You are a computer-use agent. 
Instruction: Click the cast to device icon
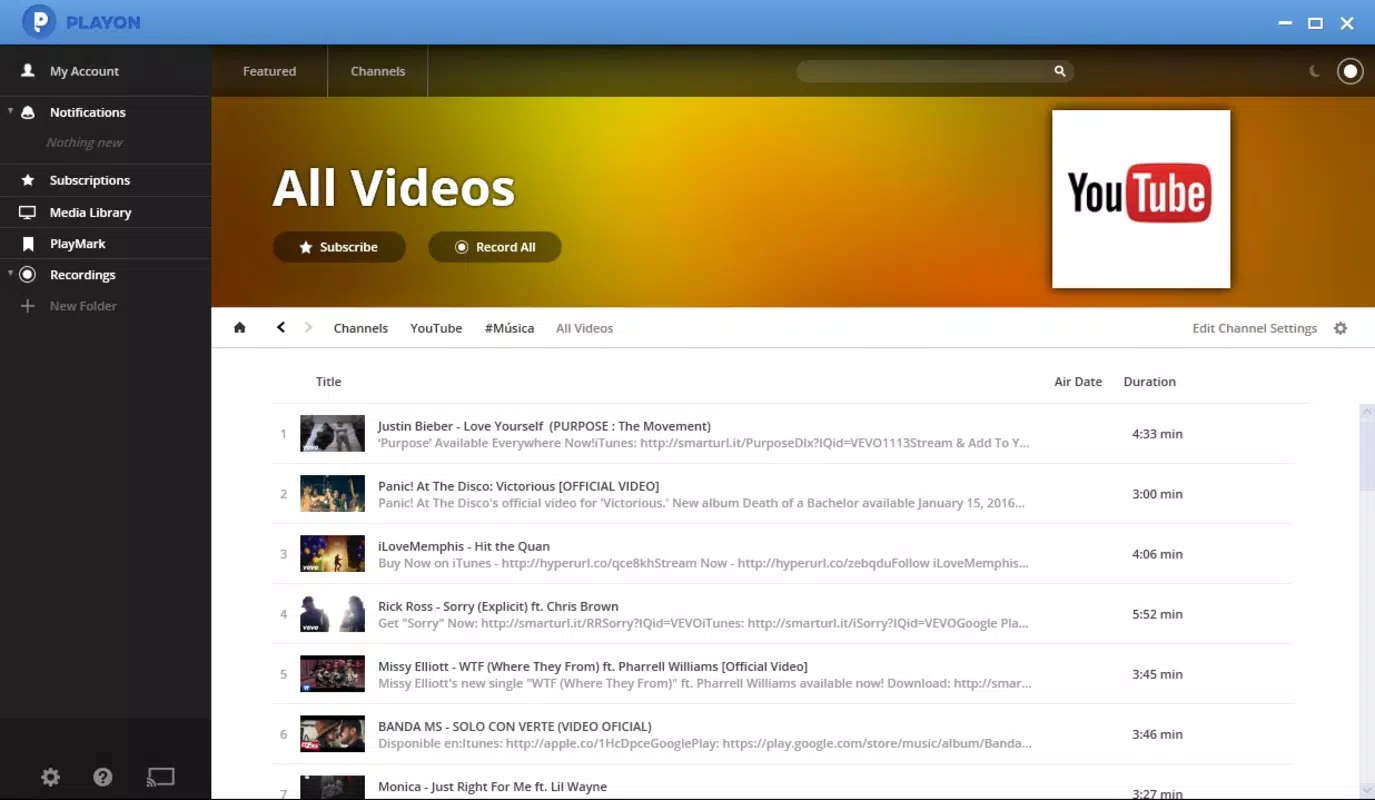click(x=161, y=776)
